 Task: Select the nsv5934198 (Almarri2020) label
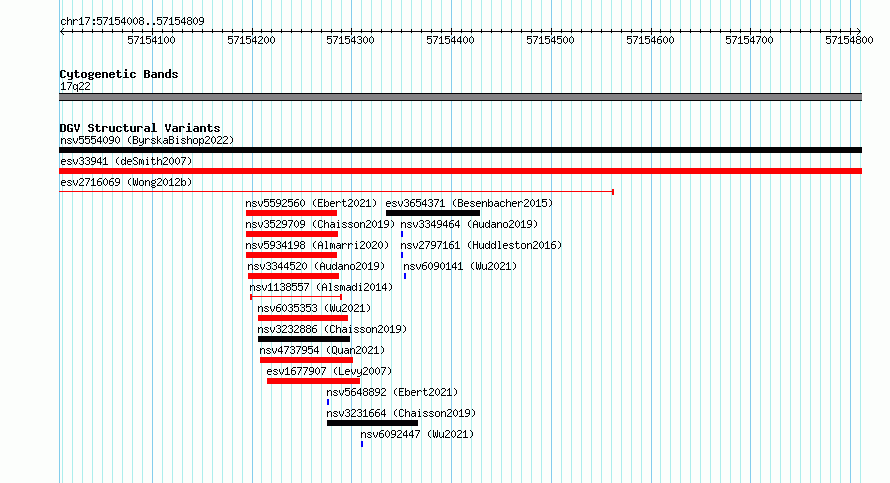pyautogui.click(x=317, y=245)
